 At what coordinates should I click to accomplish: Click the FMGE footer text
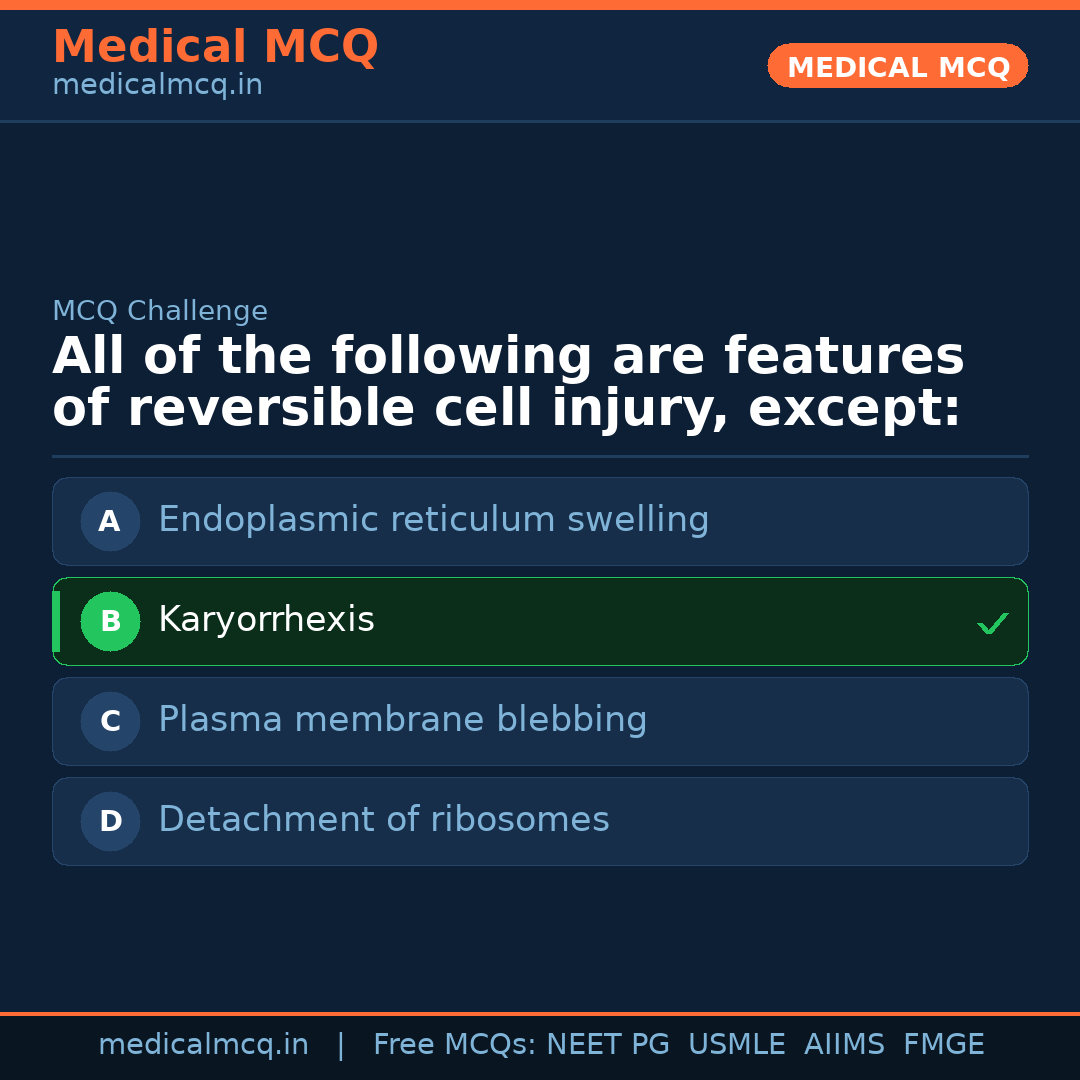point(944,1045)
